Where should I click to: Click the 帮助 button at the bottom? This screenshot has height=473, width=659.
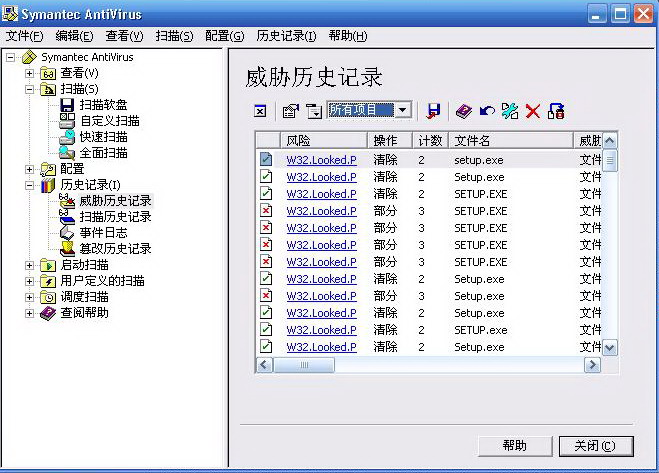pos(515,446)
